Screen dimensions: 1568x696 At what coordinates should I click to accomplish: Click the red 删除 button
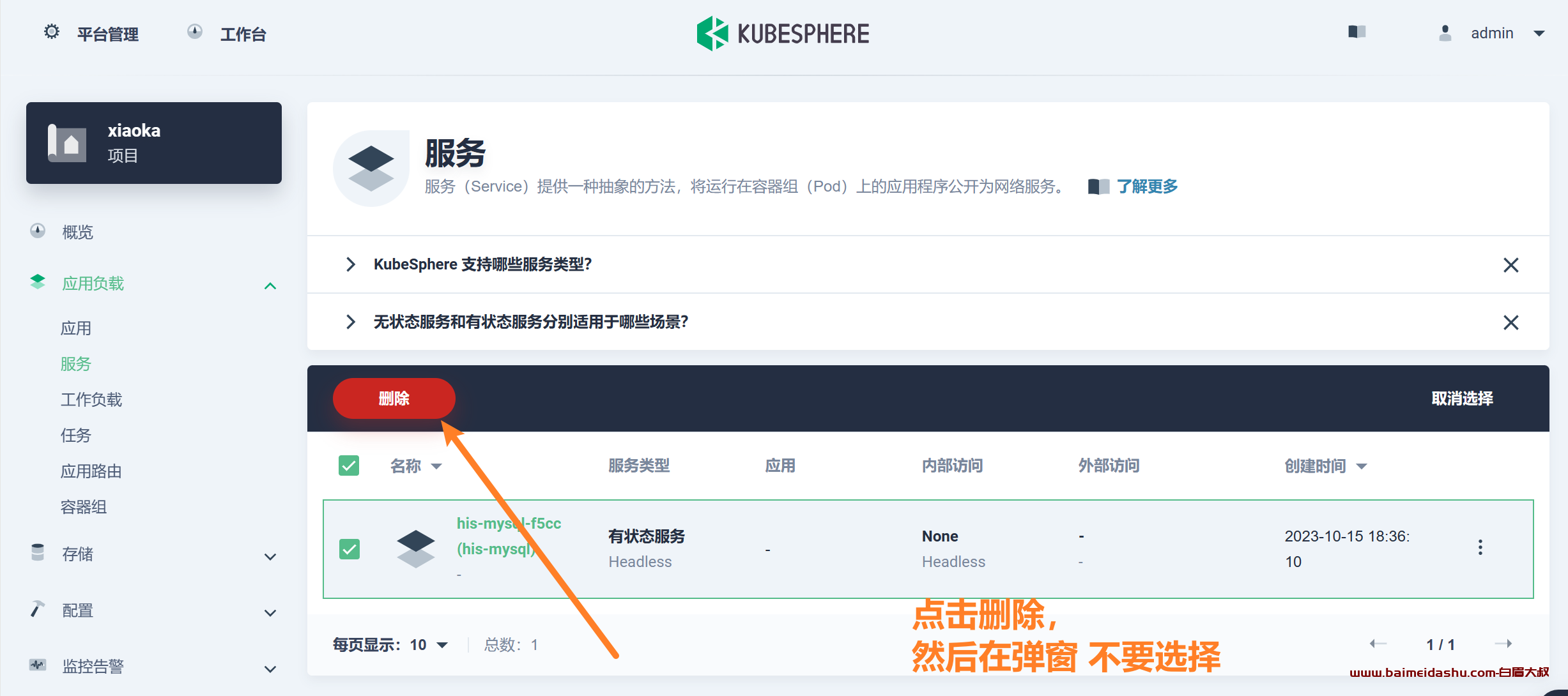[x=394, y=398]
